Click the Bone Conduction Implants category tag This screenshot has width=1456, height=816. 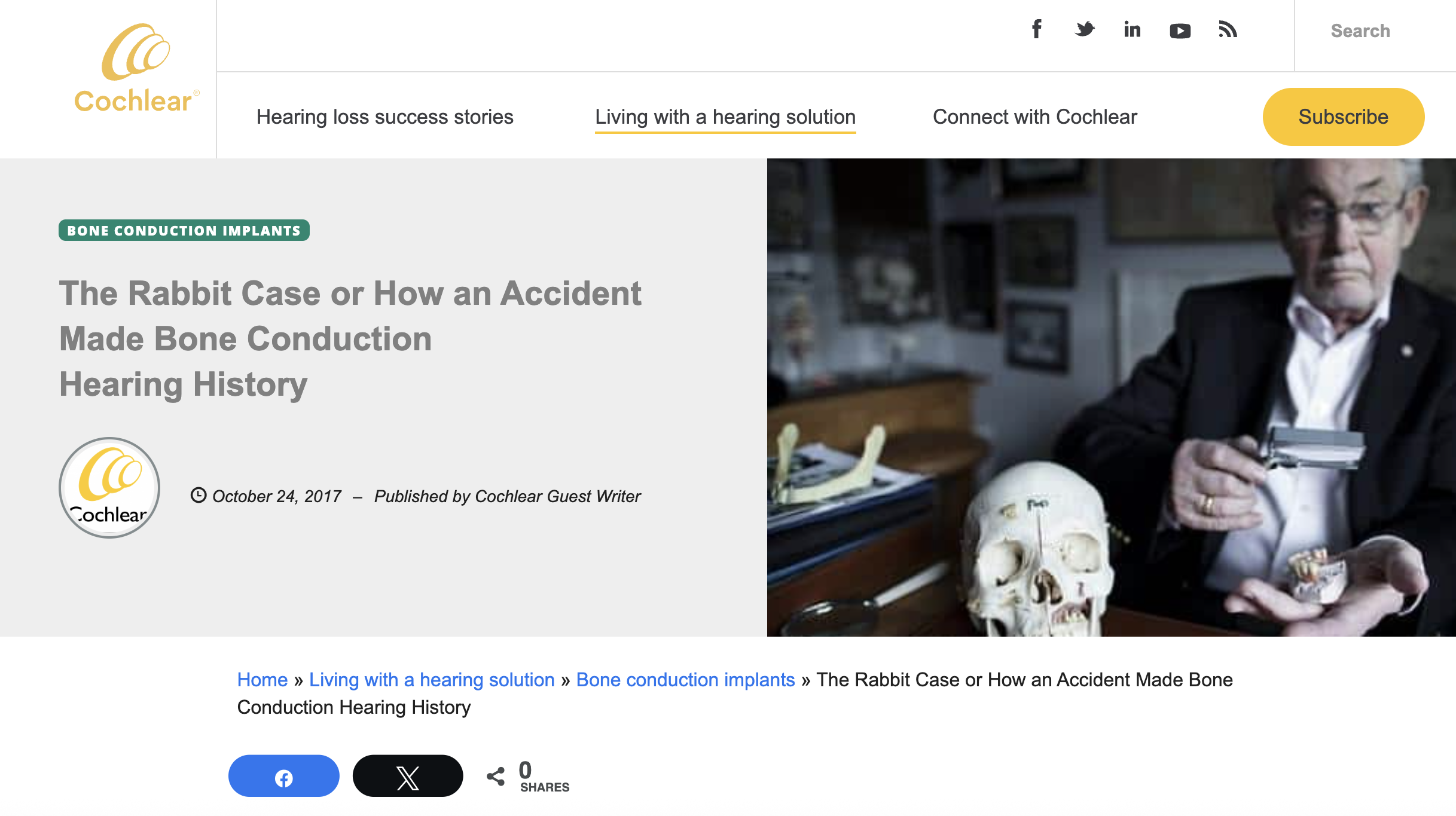(184, 231)
